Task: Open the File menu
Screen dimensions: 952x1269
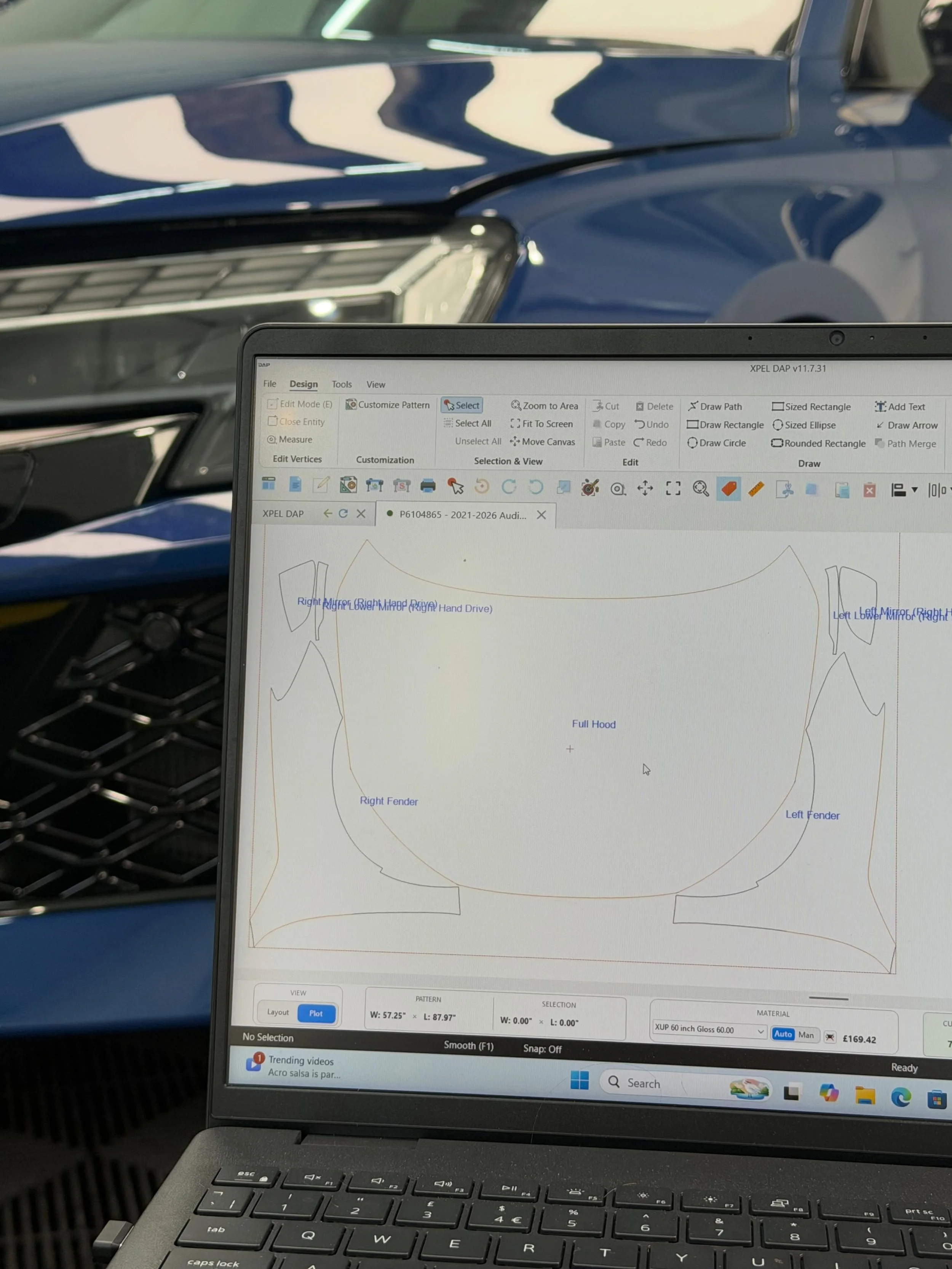Action: pos(270,384)
